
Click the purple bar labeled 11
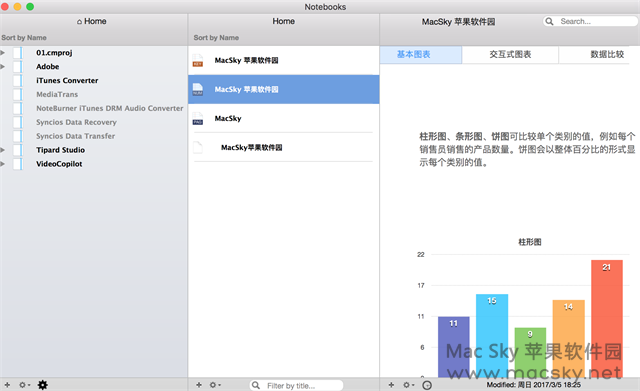point(453,347)
